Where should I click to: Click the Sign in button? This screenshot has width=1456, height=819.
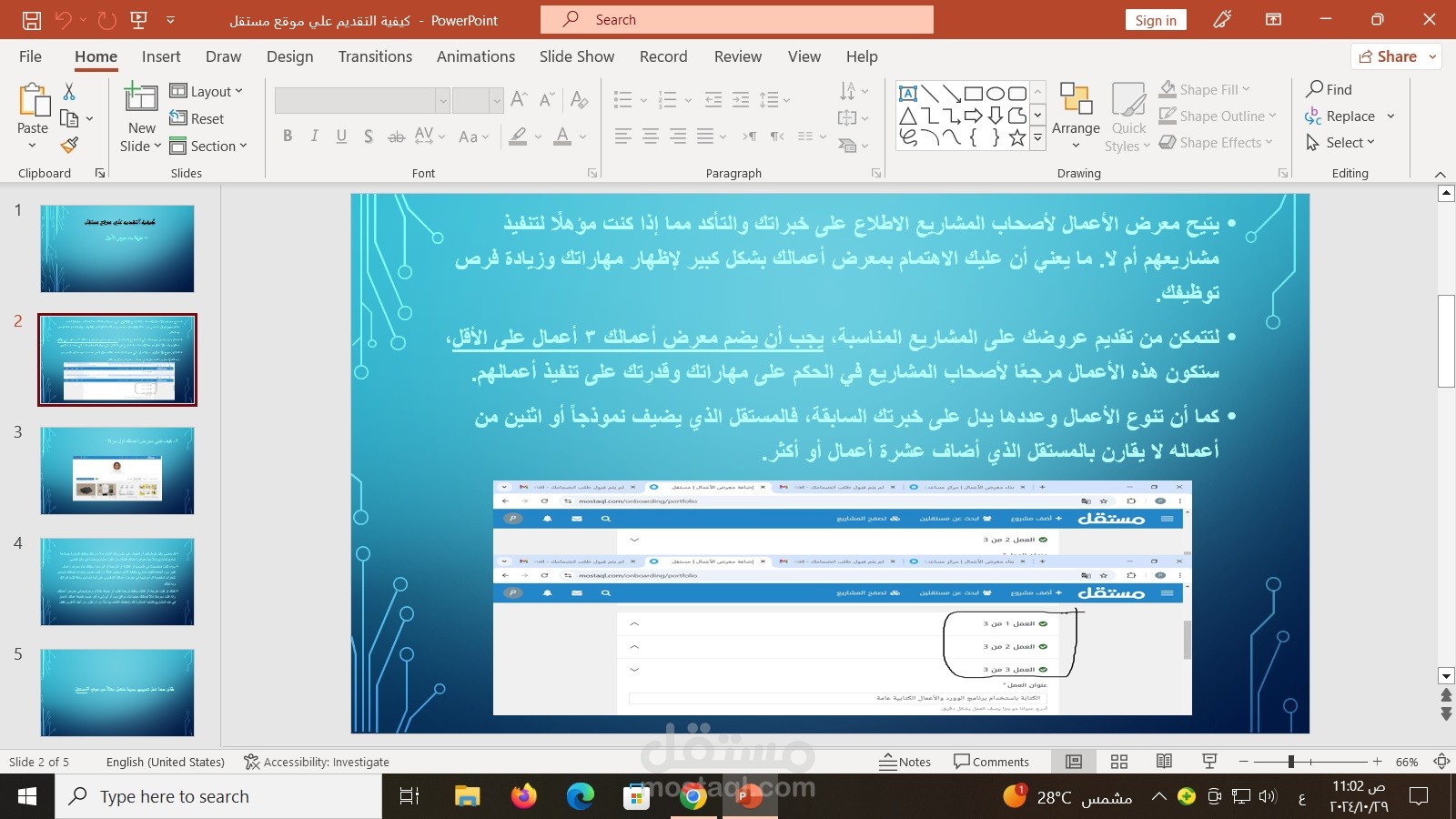(x=1156, y=20)
